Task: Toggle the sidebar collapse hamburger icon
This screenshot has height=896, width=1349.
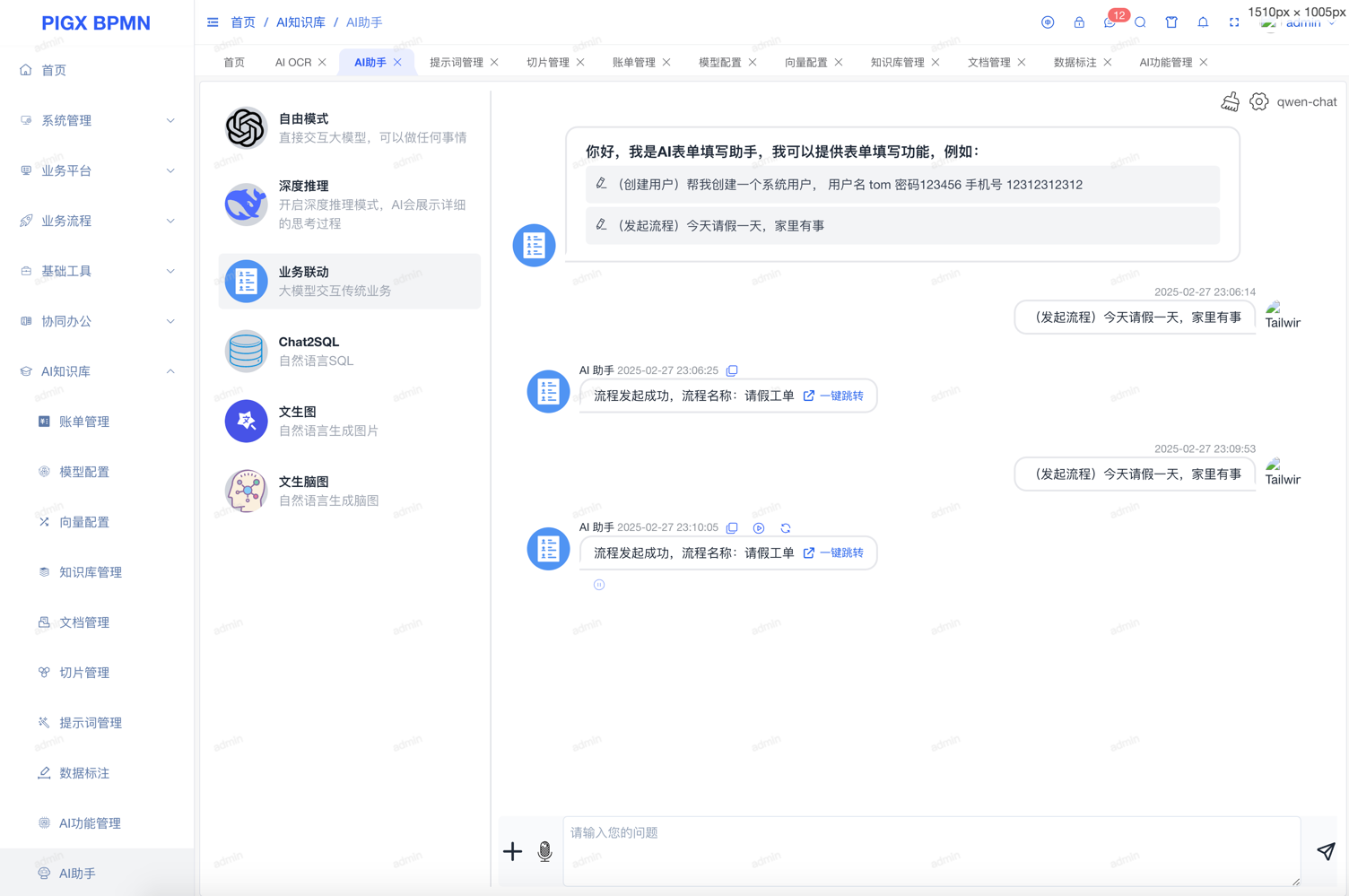Action: [213, 22]
